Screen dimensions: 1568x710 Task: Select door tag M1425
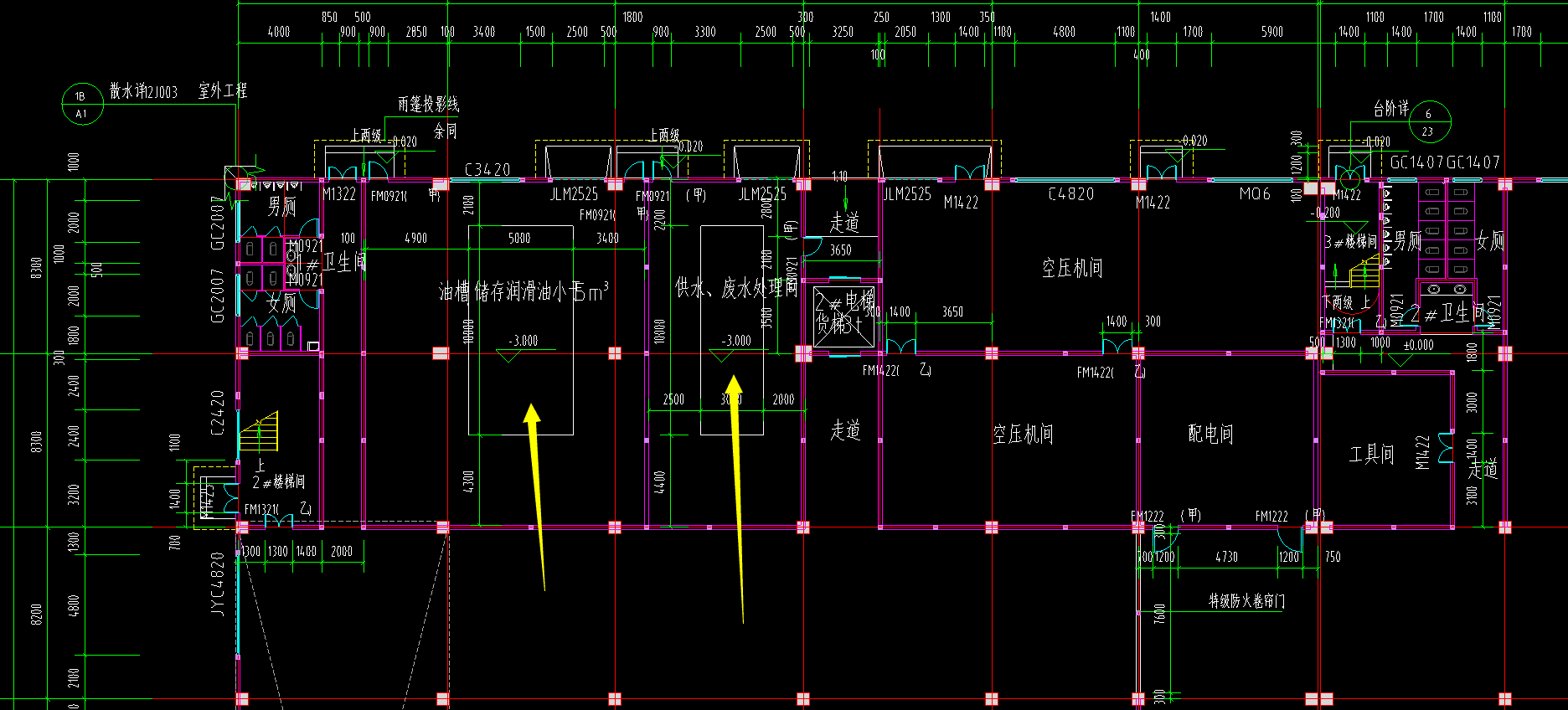[x=208, y=500]
